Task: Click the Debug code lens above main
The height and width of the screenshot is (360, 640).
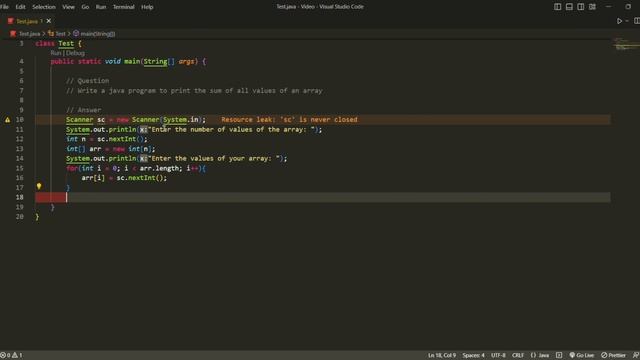Action: point(76,53)
